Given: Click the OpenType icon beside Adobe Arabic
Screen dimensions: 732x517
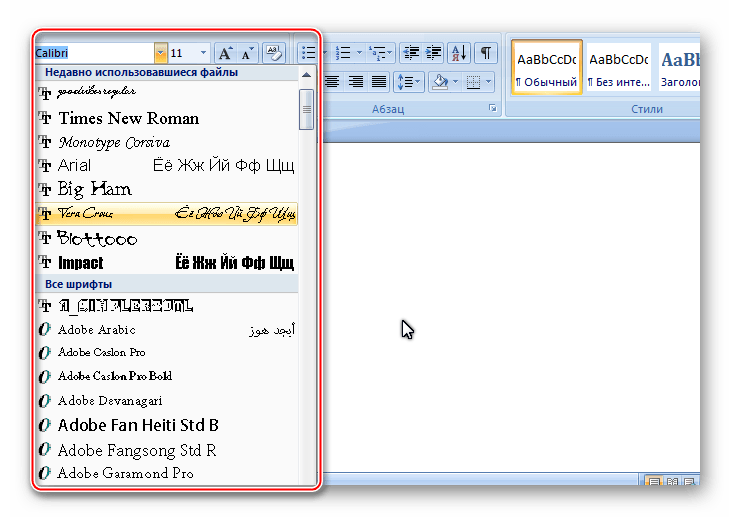Looking at the screenshot, I should (x=44, y=329).
